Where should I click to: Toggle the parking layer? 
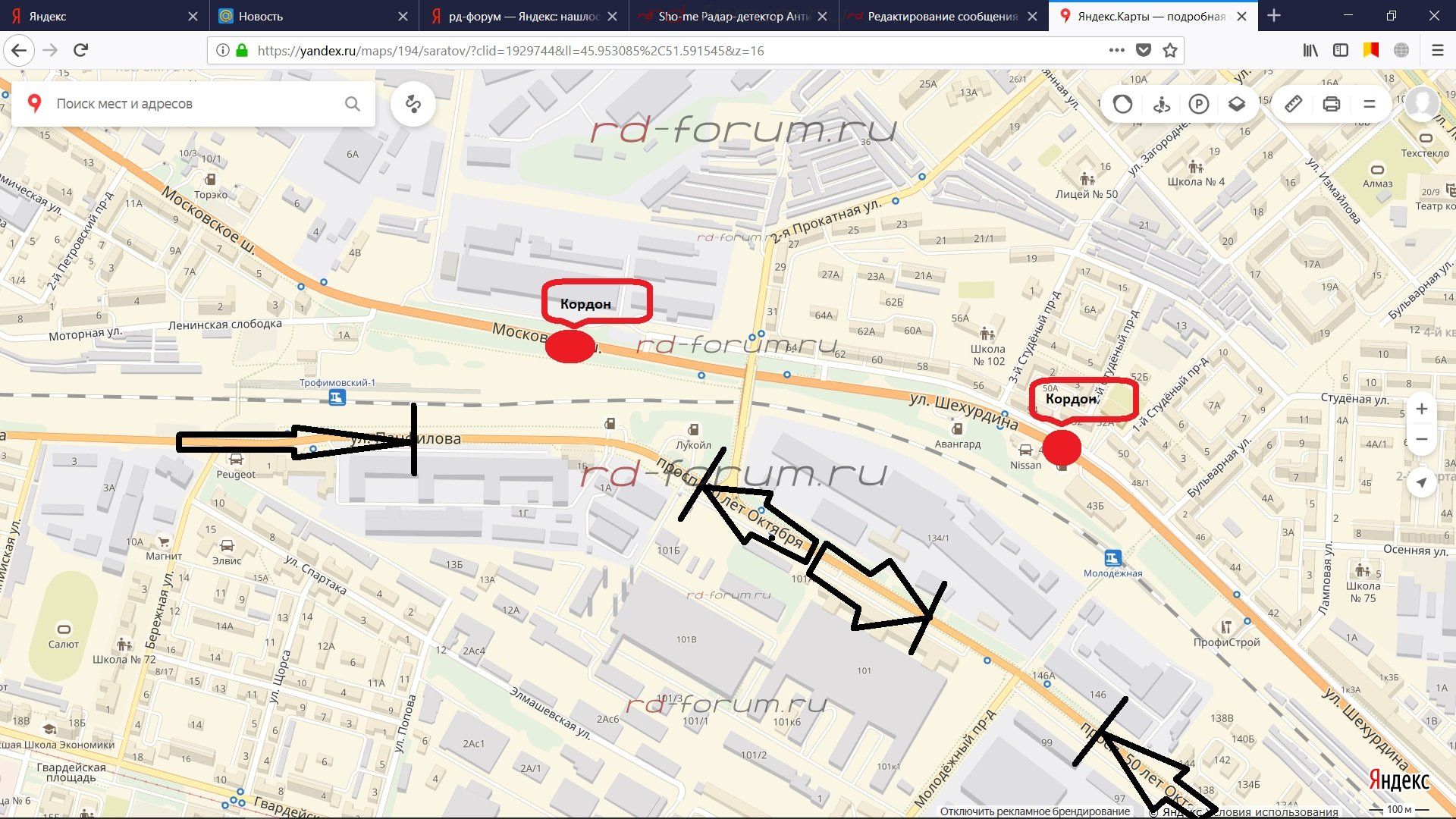[x=1199, y=104]
